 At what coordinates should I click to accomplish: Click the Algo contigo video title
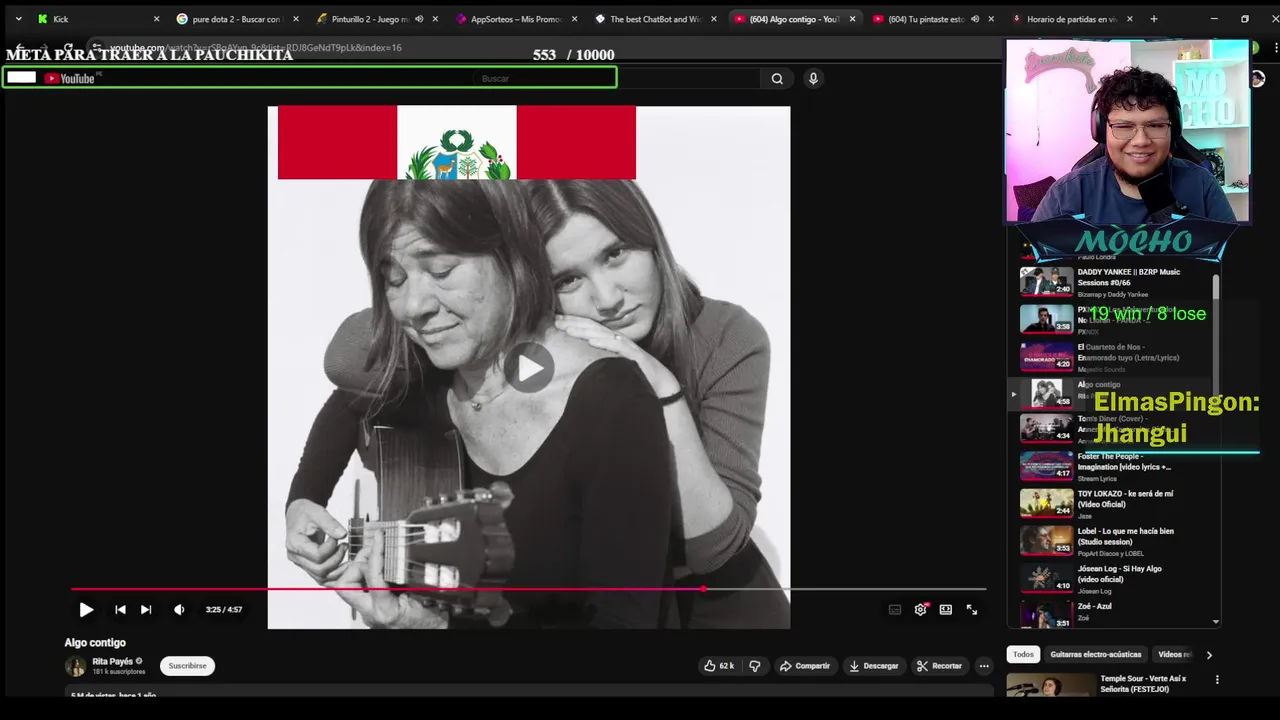[95, 643]
